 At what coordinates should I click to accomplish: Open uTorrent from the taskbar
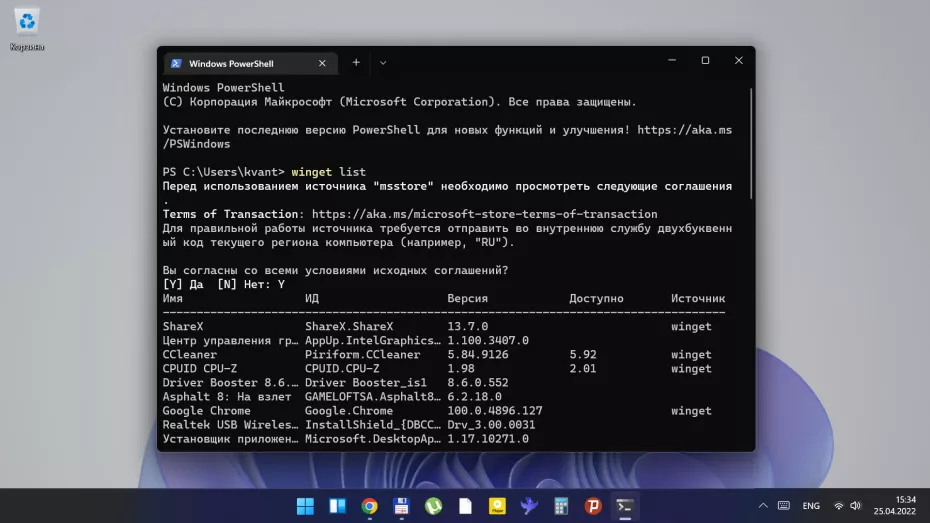(433, 506)
